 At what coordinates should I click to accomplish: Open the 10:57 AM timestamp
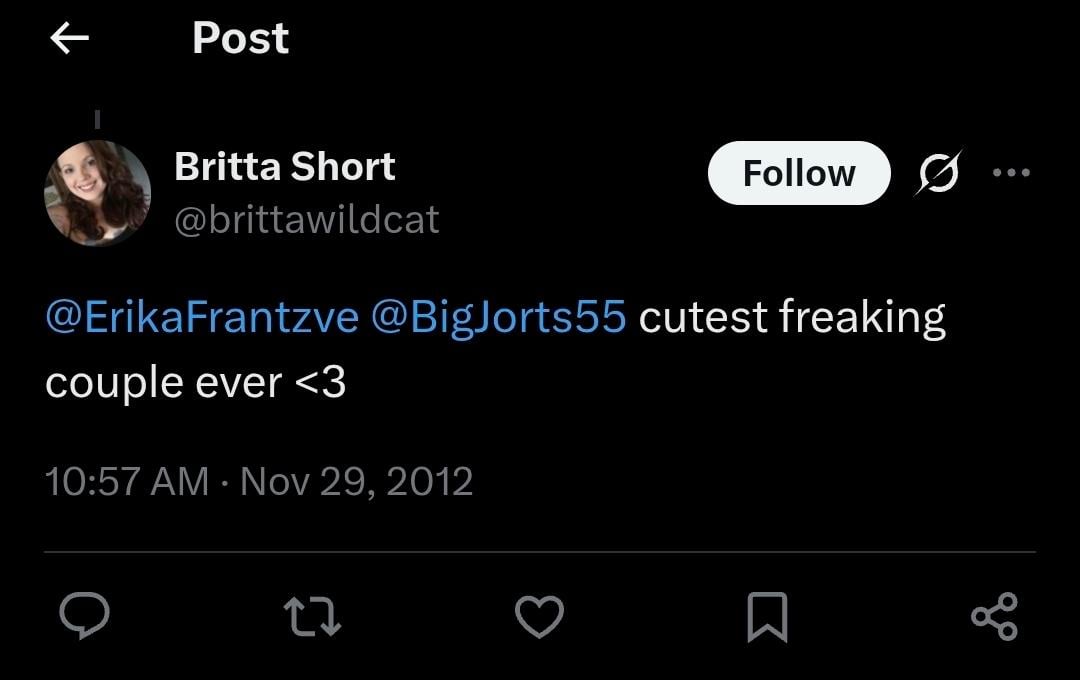coord(127,482)
